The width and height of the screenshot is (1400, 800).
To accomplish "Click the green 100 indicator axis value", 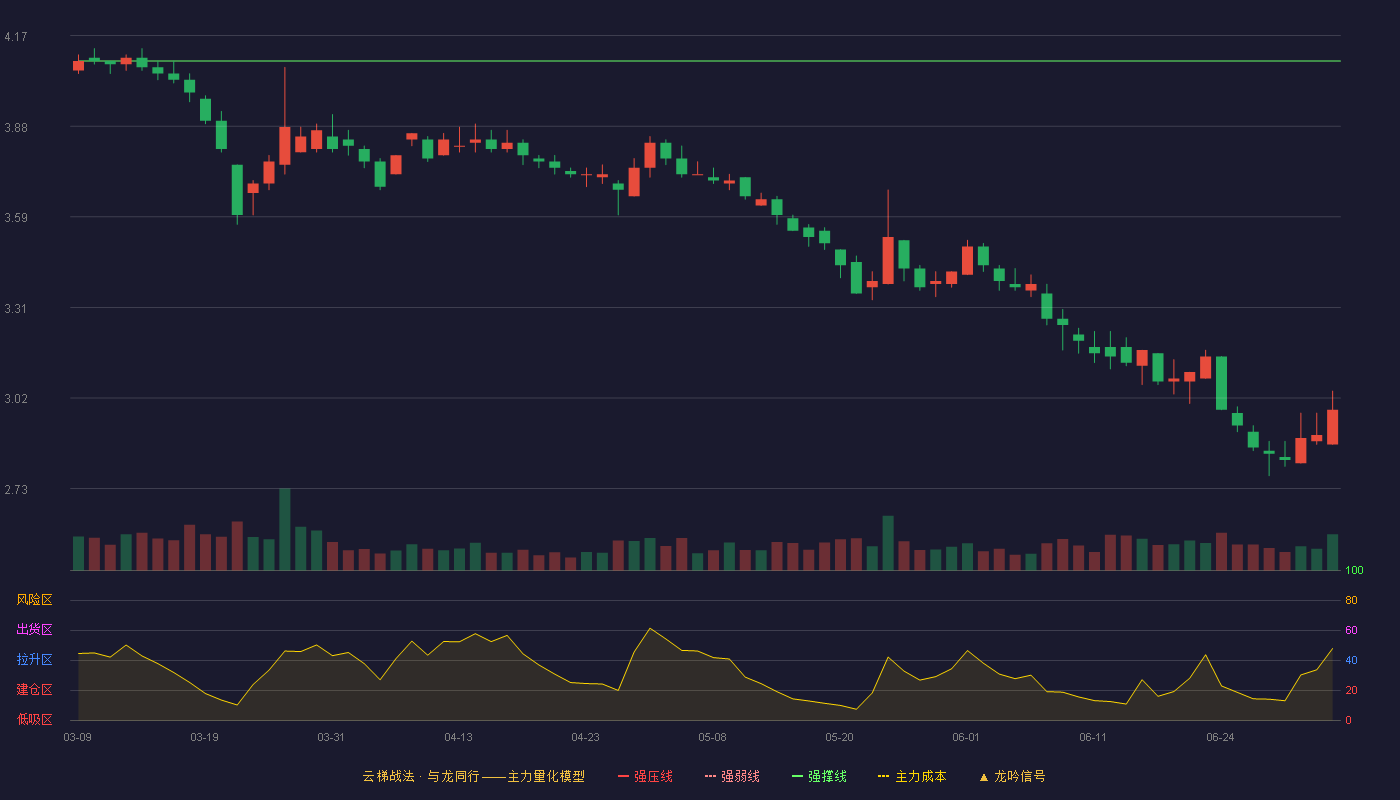I will coord(1354,570).
